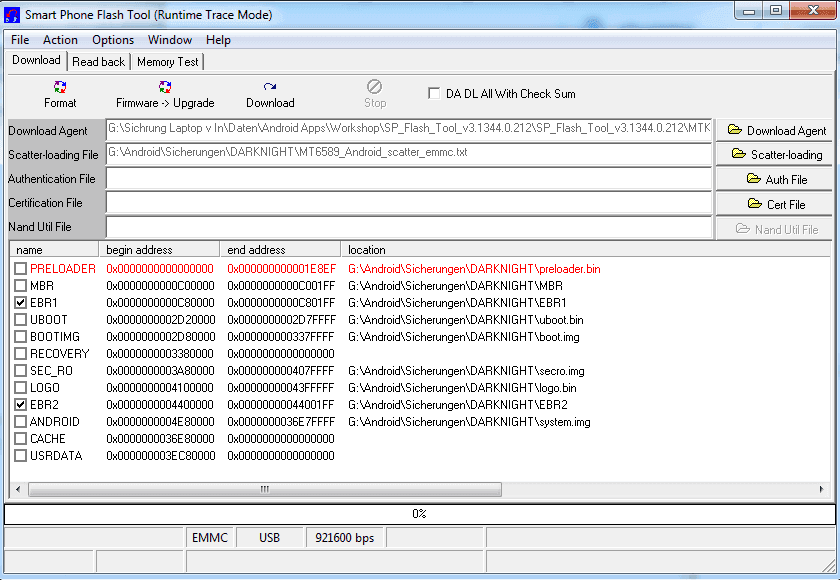Click the Scatter-loading button

coord(774,155)
